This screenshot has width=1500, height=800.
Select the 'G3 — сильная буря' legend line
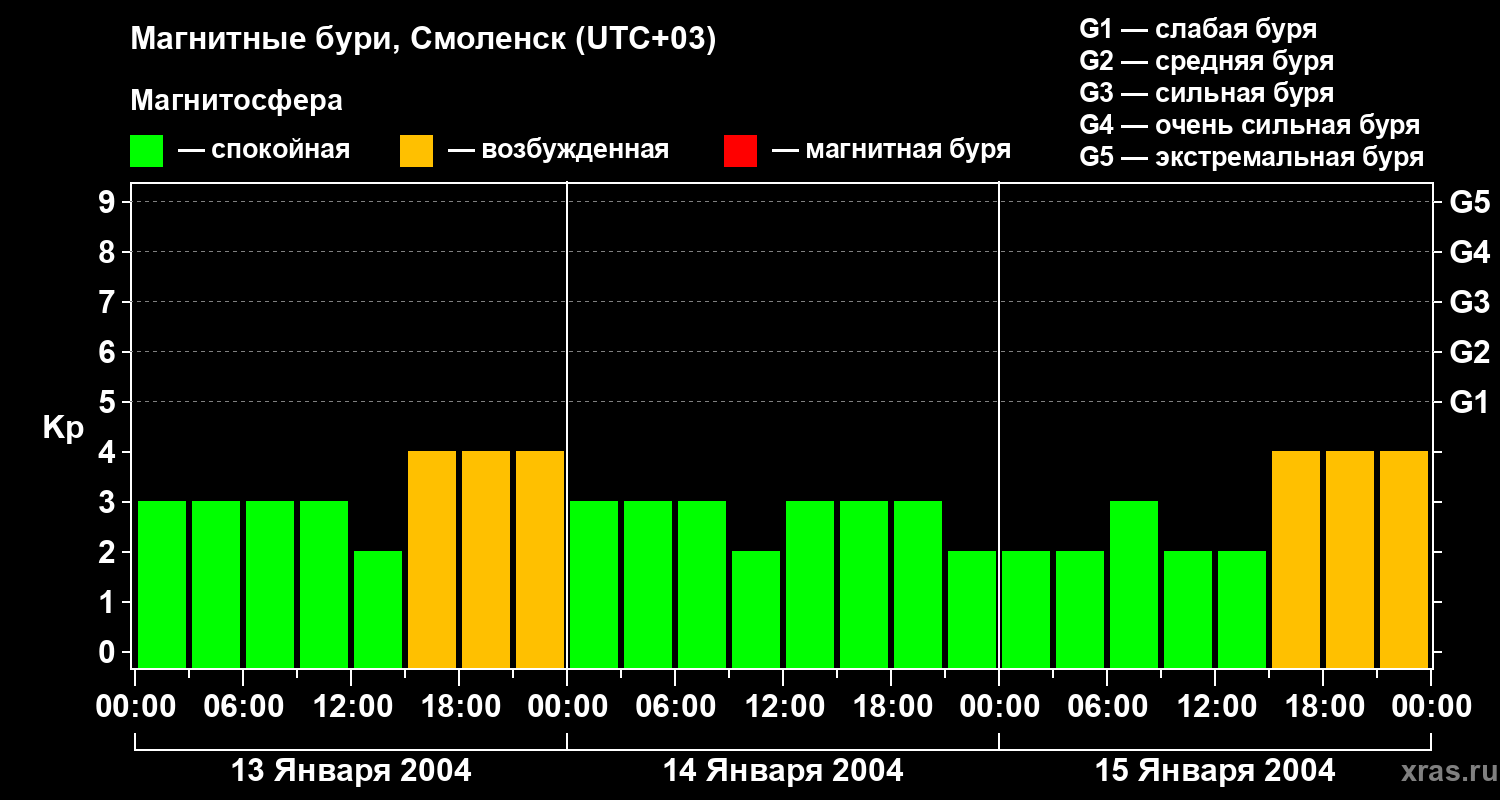(x=1207, y=94)
